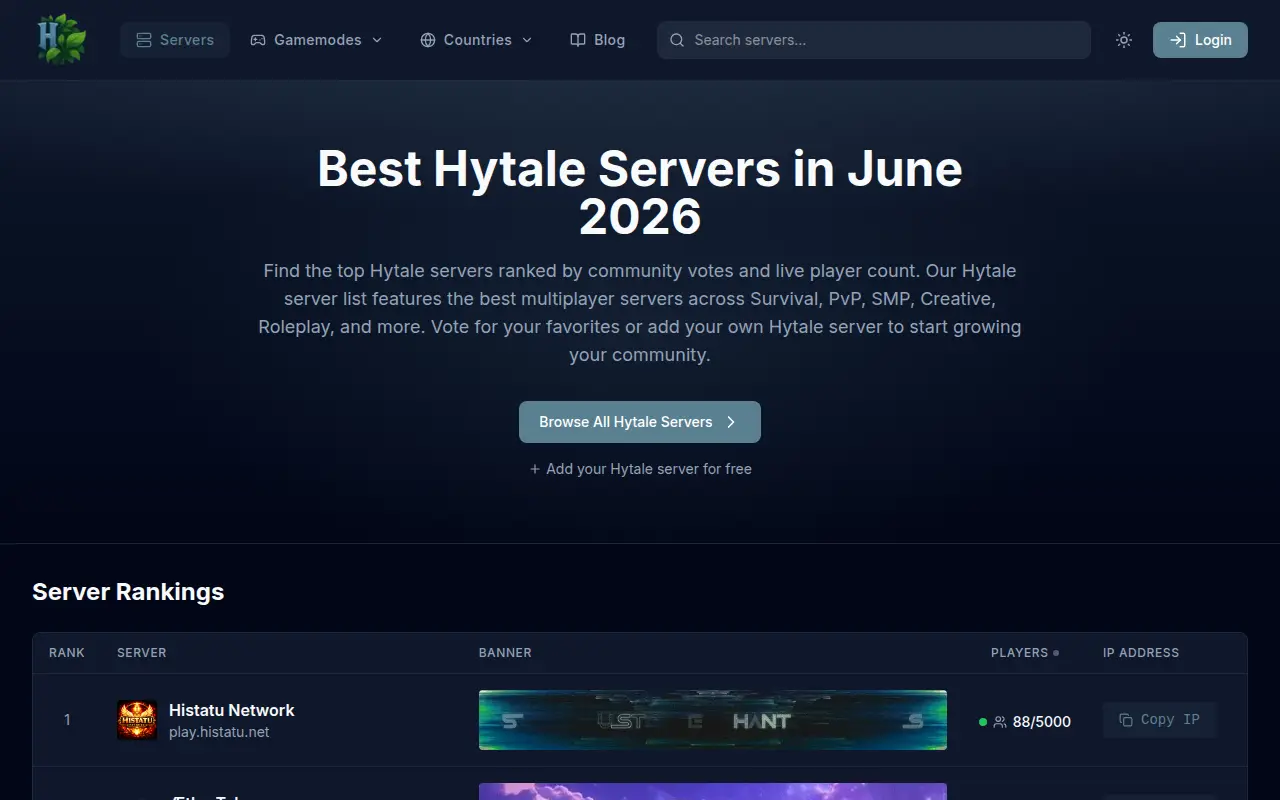Screen dimensions: 1280x800
Task: Click the RANK column header
Action: [x=67, y=653]
